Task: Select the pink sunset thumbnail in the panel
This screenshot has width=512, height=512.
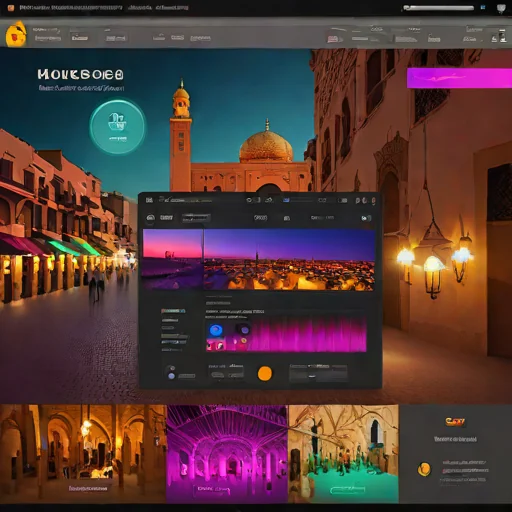Action: [173, 259]
